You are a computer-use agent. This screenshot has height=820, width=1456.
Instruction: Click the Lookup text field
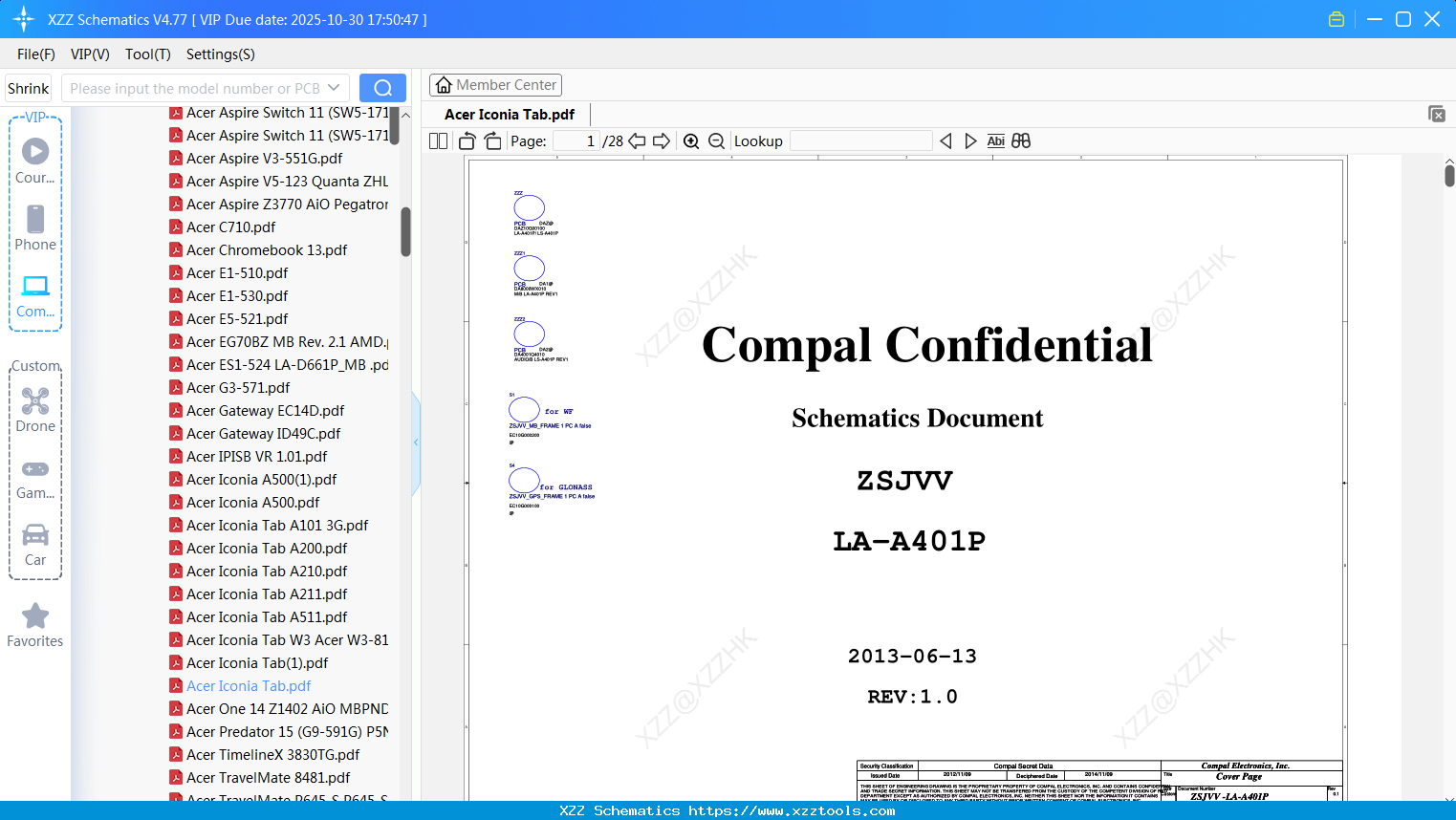pos(861,141)
